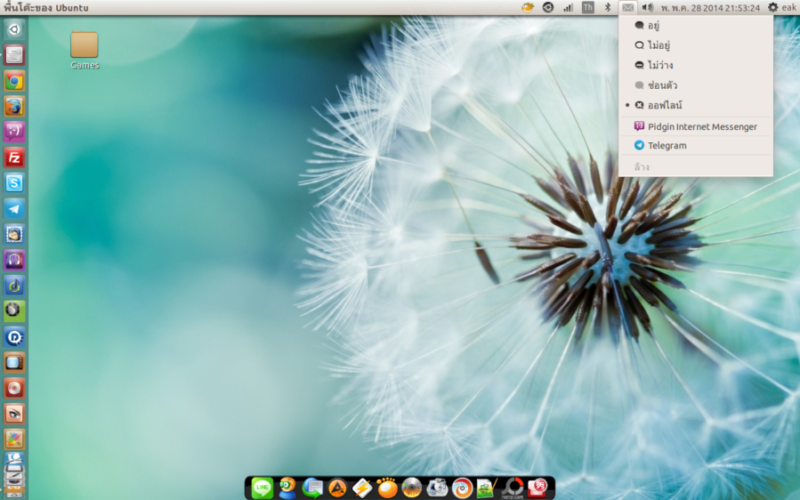Viewport: 800px width, 500px height.
Task: Open the TV-shaped launcher app
Action: pos(14,362)
